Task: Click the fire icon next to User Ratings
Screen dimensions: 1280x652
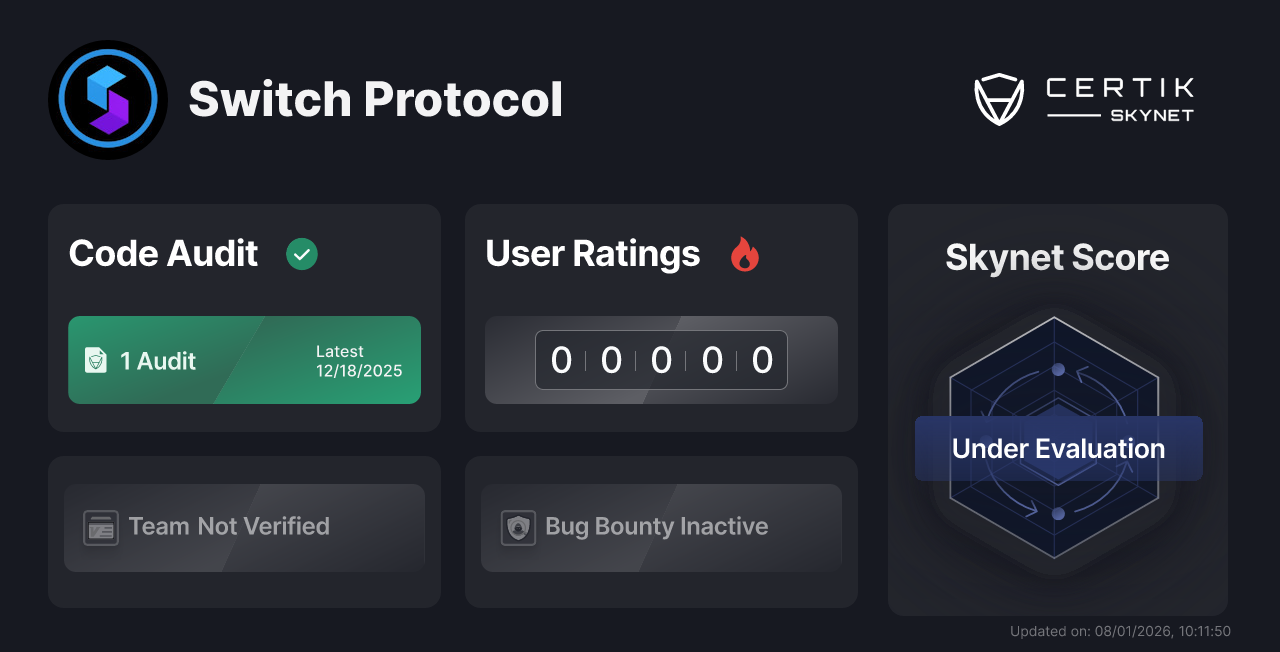Action: pos(744,255)
